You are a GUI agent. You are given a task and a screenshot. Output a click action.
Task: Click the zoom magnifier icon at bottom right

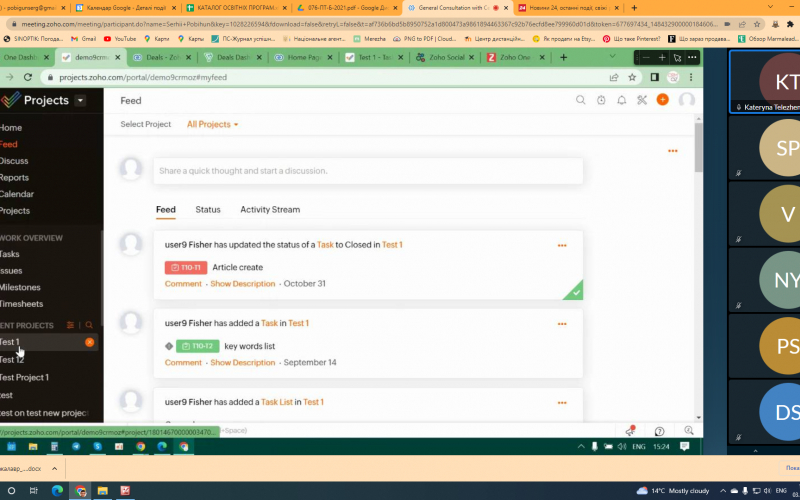coord(689,431)
